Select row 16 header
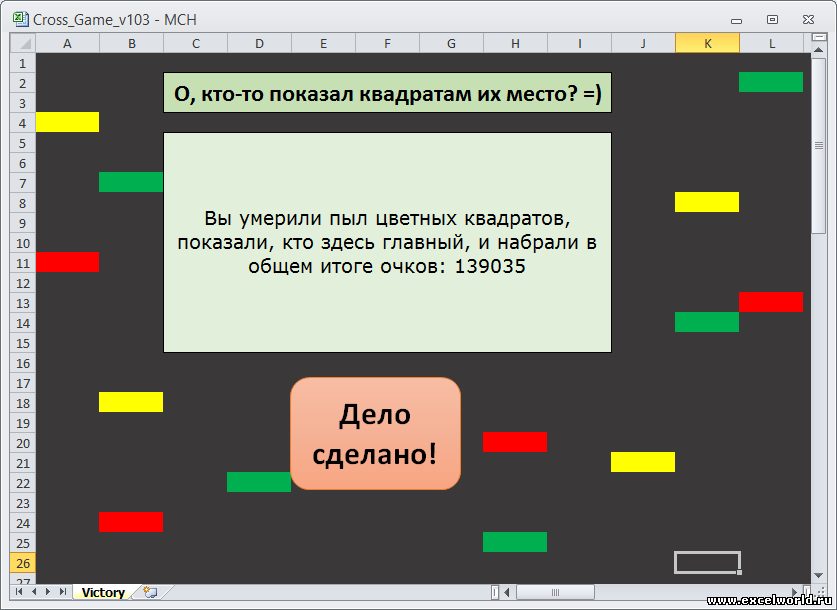 [22, 363]
